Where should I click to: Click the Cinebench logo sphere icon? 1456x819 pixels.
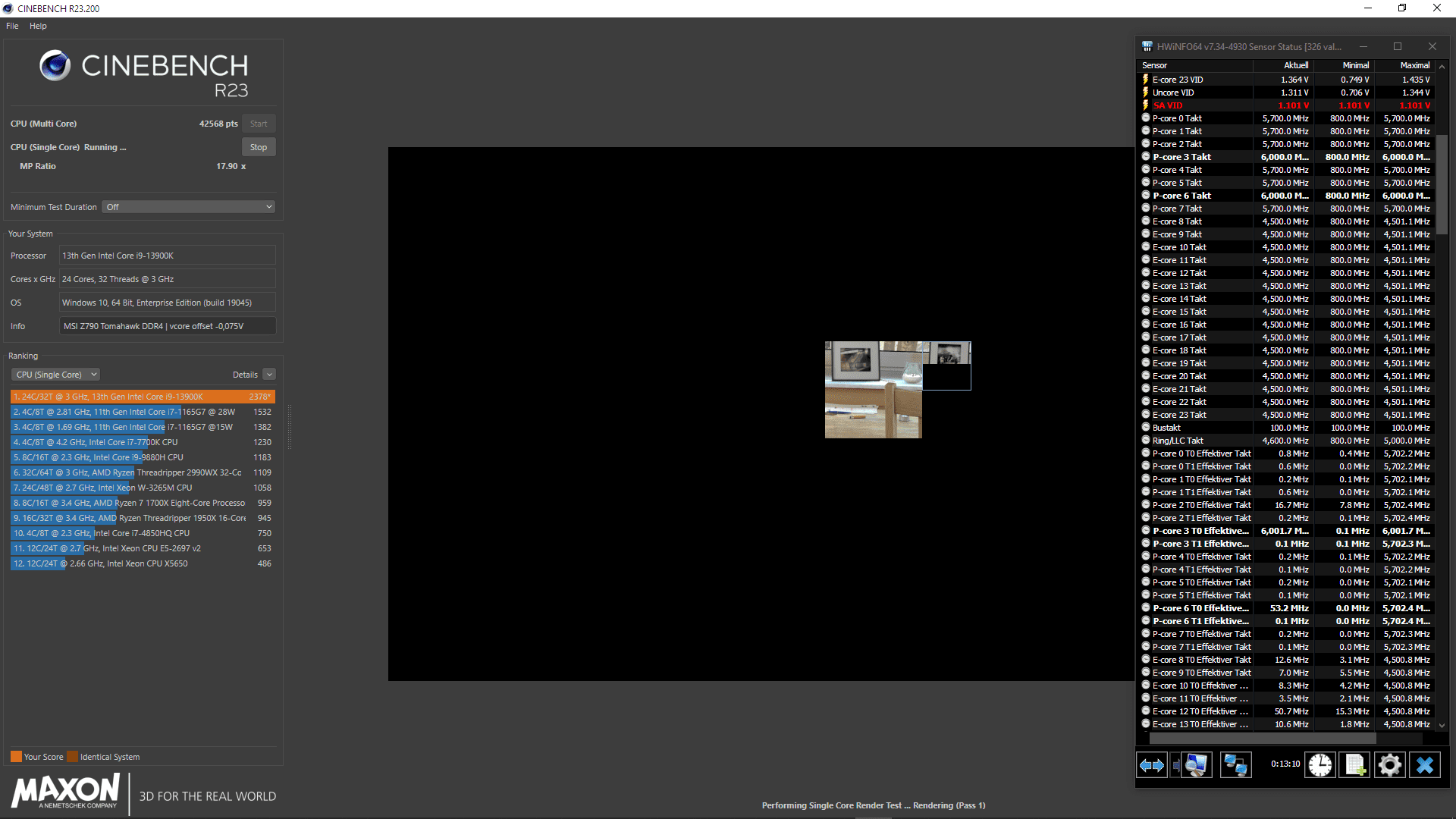click(55, 66)
